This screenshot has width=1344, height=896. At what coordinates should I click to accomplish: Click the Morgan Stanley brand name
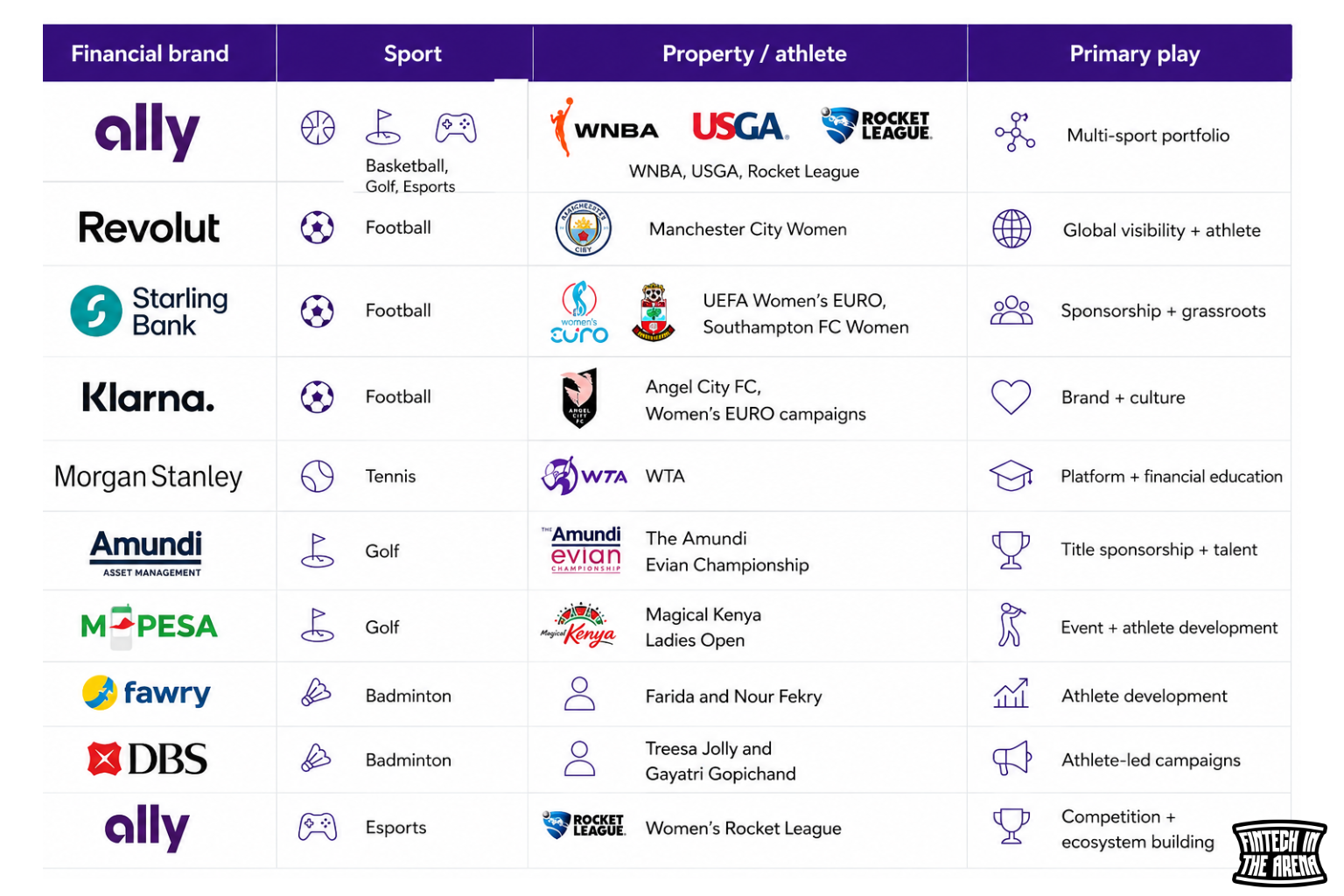148,477
